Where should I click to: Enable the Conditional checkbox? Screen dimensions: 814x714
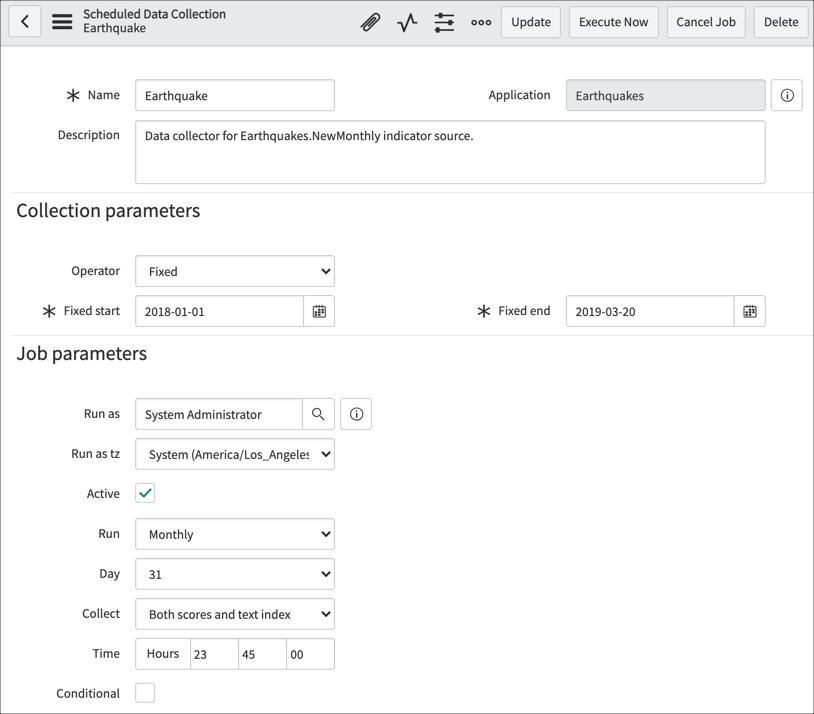[144, 692]
